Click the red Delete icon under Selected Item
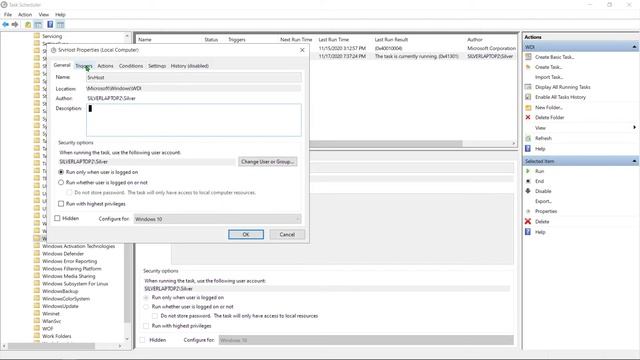This screenshot has width=640, height=360. pyautogui.click(x=528, y=221)
